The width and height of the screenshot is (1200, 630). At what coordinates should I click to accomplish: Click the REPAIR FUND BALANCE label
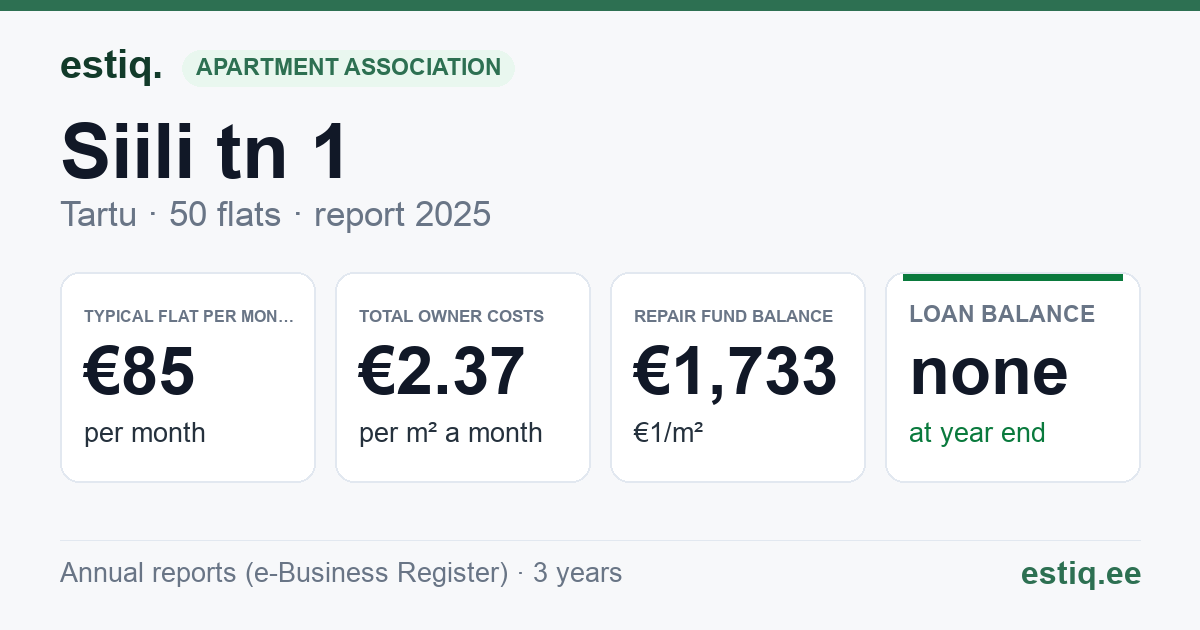pos(733,316)
